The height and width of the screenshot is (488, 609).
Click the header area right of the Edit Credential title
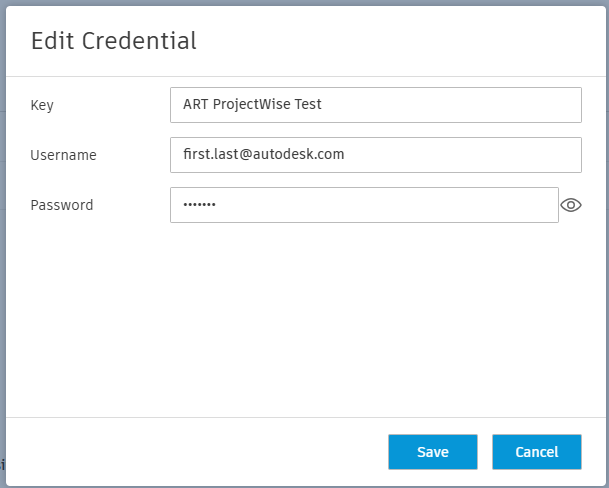coord(400,41)
